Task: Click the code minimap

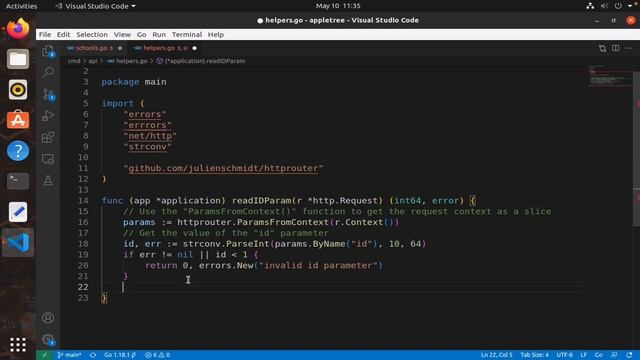Action: point(610,76)
